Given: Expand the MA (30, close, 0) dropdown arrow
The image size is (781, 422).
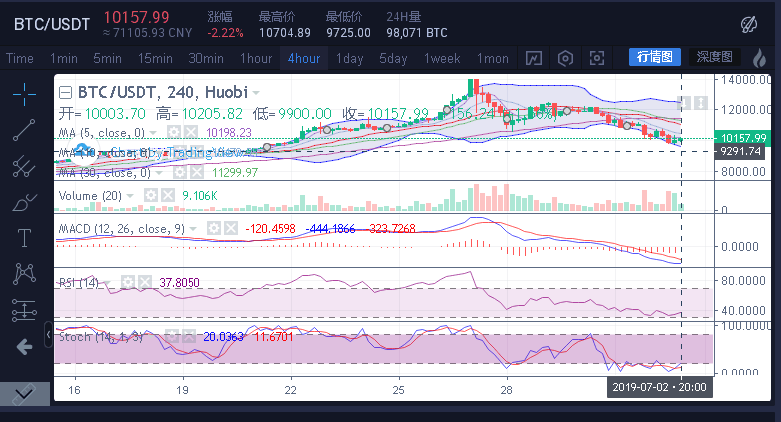Looking at the screenshot, I should [x=159, y=173].
